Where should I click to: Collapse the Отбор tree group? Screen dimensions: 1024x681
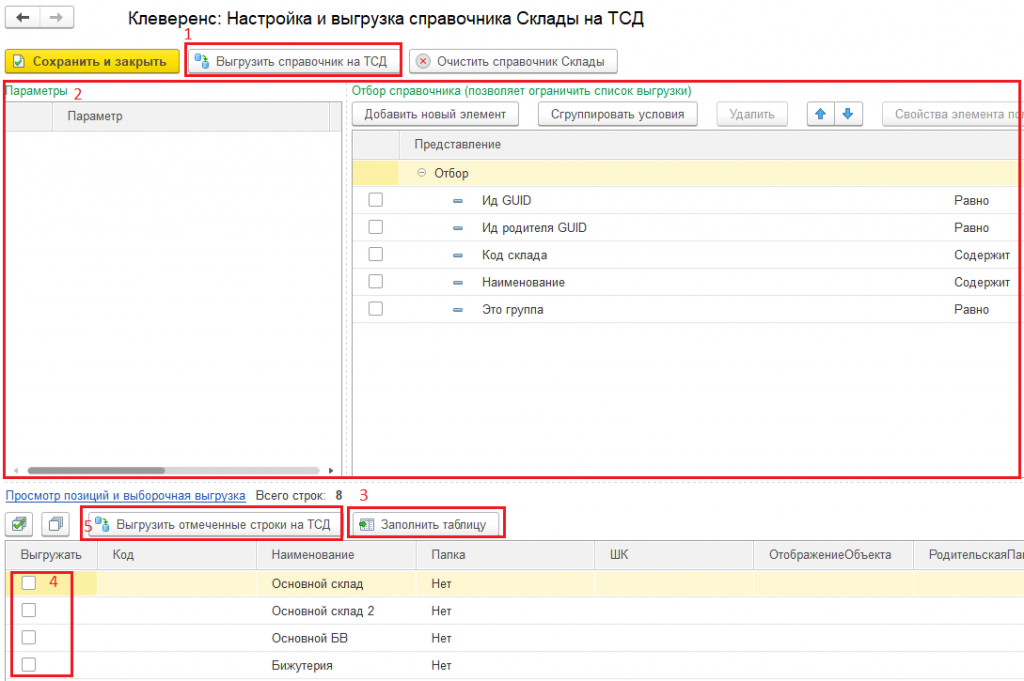pos(422,173)
